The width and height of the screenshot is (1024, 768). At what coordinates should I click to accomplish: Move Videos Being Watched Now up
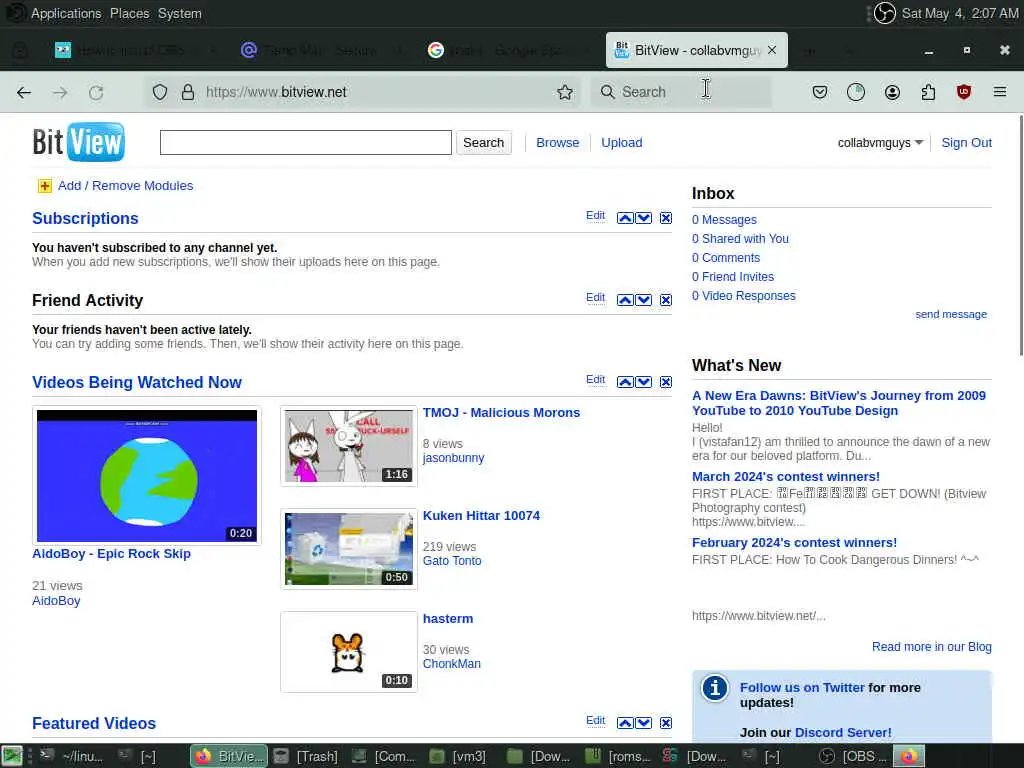625,382
